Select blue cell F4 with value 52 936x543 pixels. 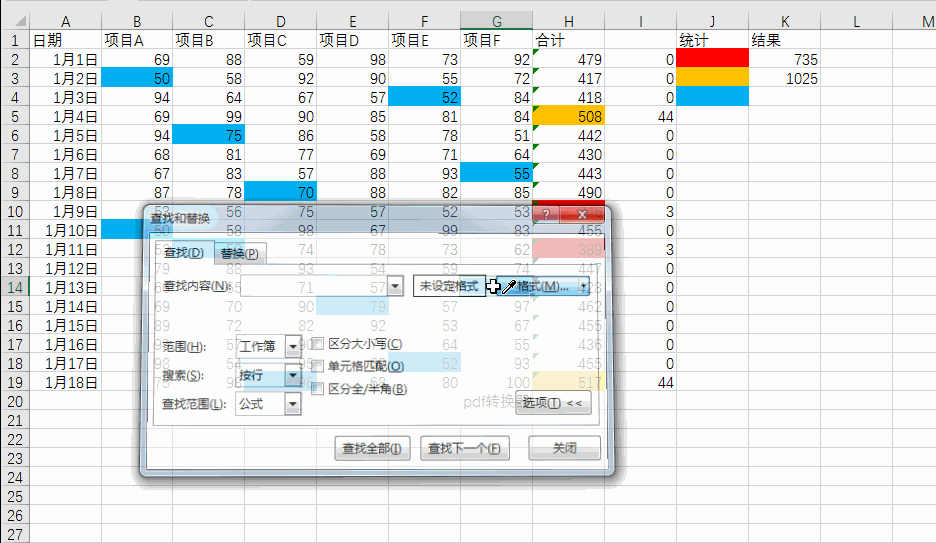pyautogui.click(x=424, y=97)
